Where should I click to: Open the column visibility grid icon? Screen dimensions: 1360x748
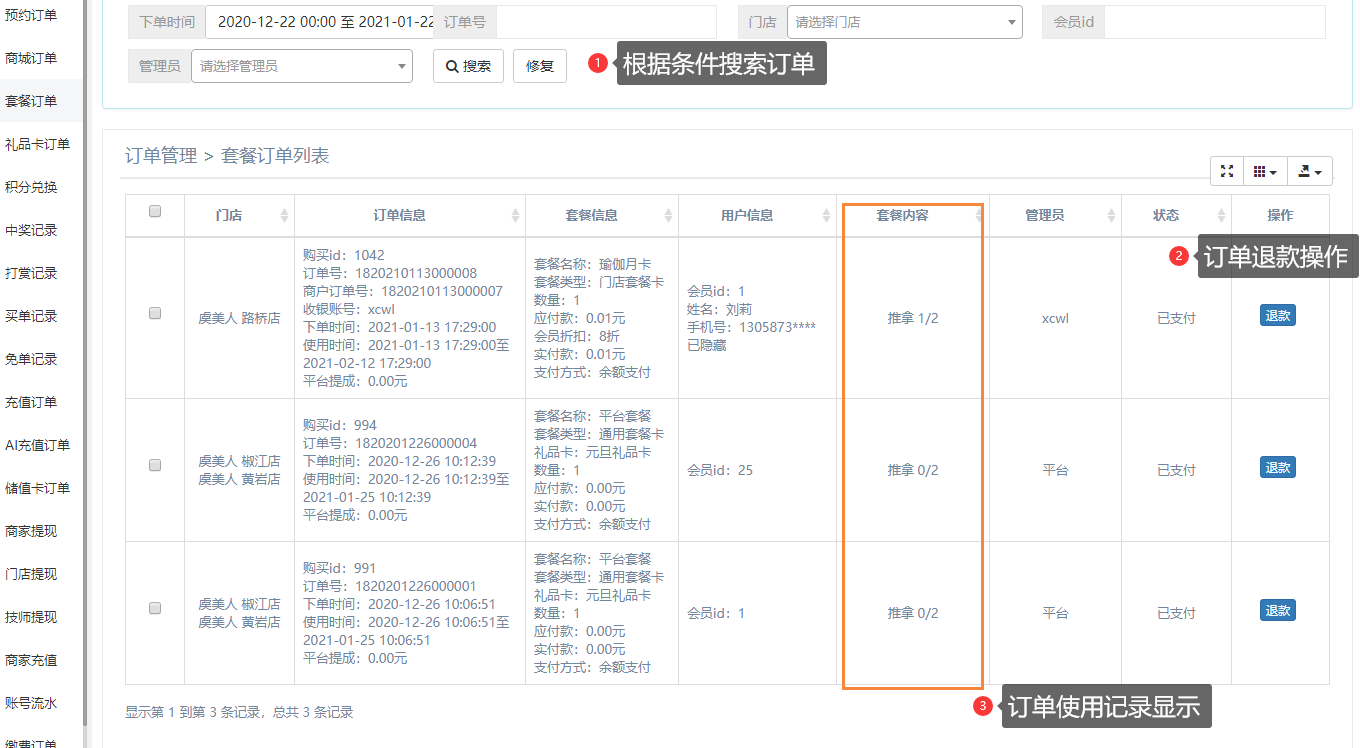pyautogui.click(x=1265, y=172)
